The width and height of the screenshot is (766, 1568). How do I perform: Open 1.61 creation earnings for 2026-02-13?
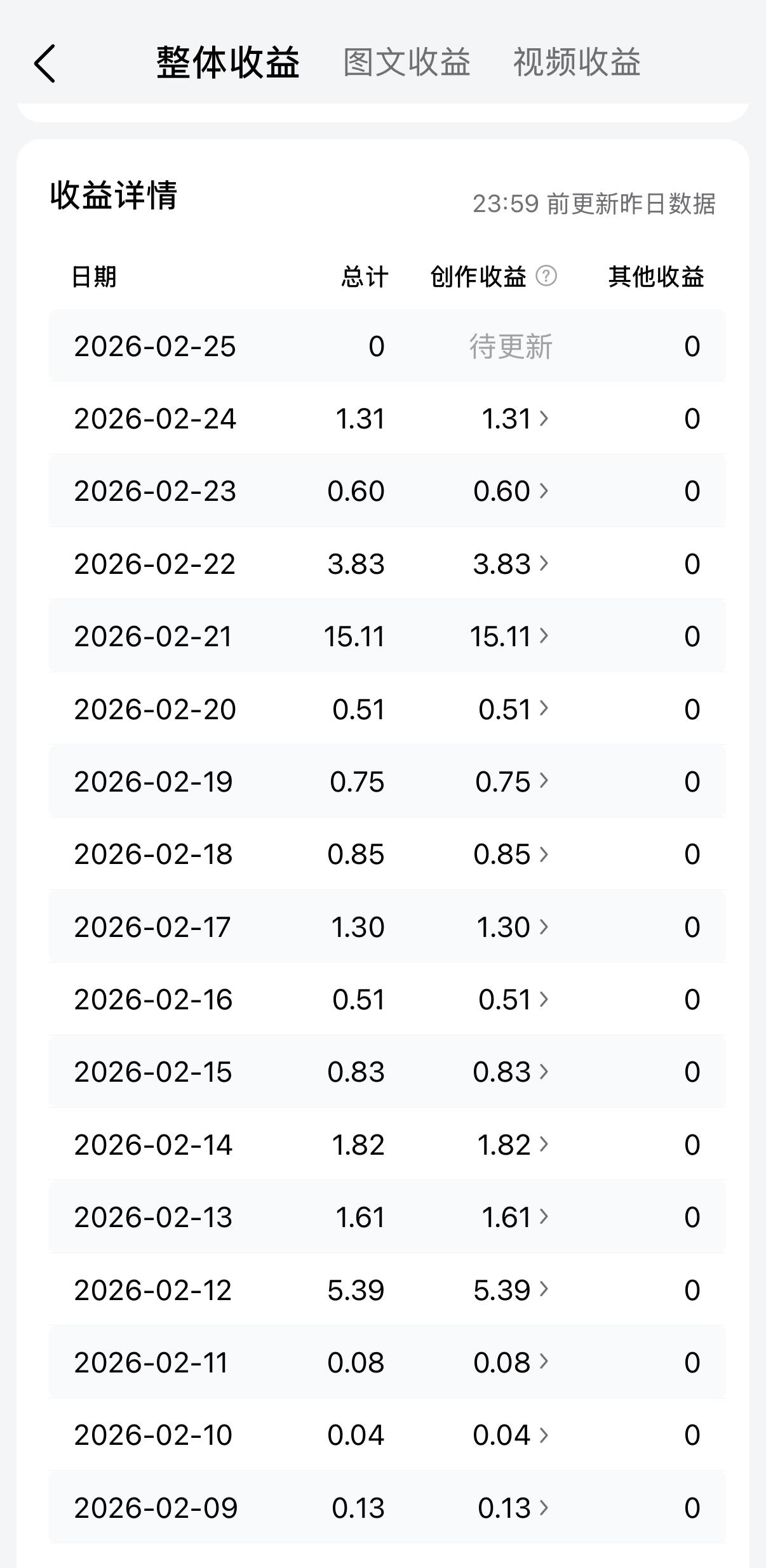click(x=514, y=1217)
